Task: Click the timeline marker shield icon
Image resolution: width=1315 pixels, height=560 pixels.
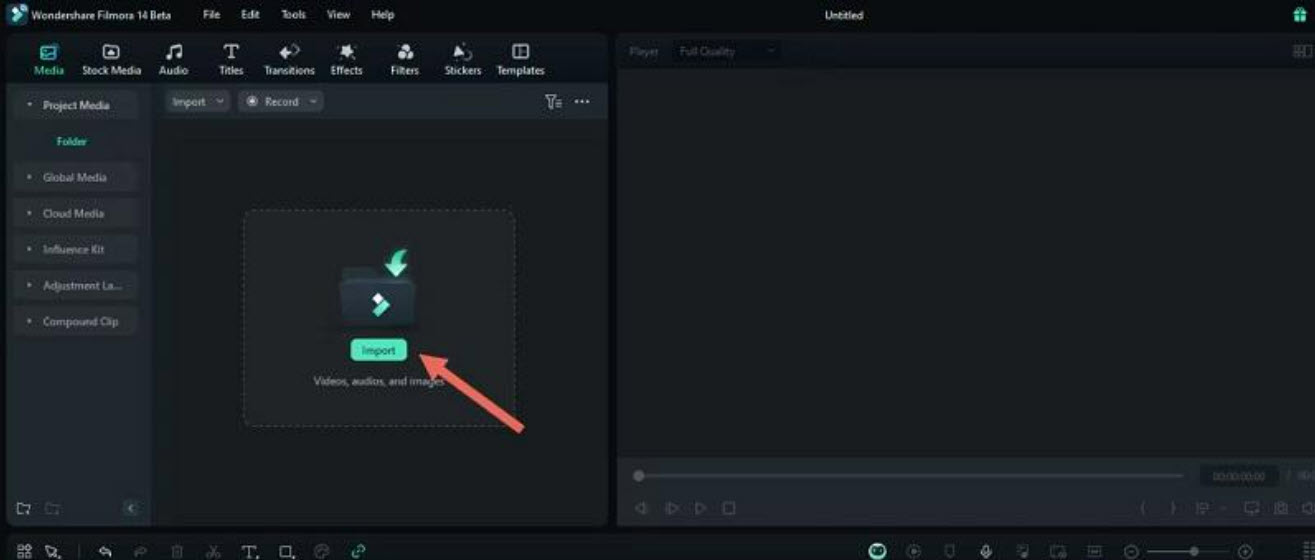Action: pyautogui.click(x=950, y=551)
